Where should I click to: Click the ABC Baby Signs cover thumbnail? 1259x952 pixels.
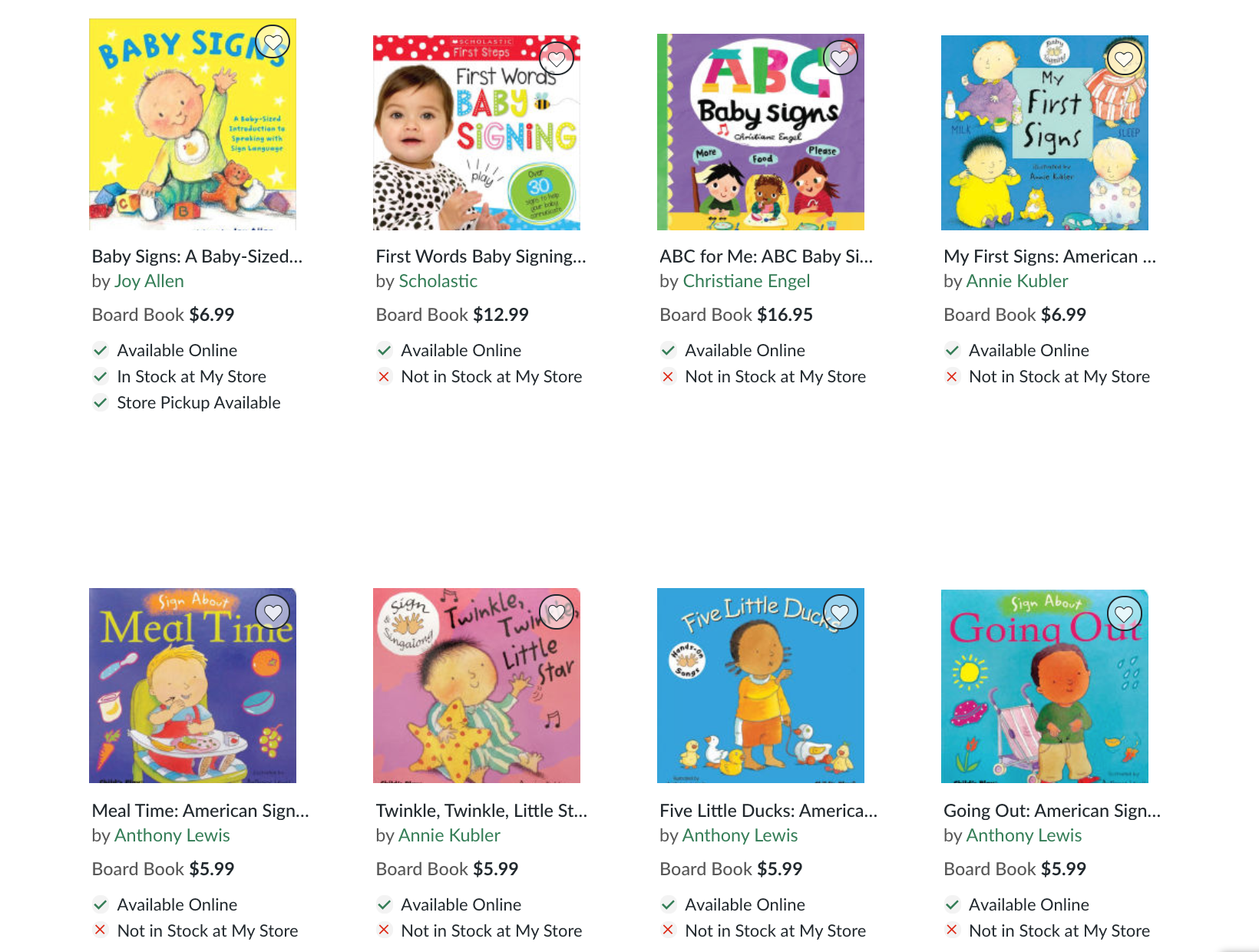click(761, 132)
